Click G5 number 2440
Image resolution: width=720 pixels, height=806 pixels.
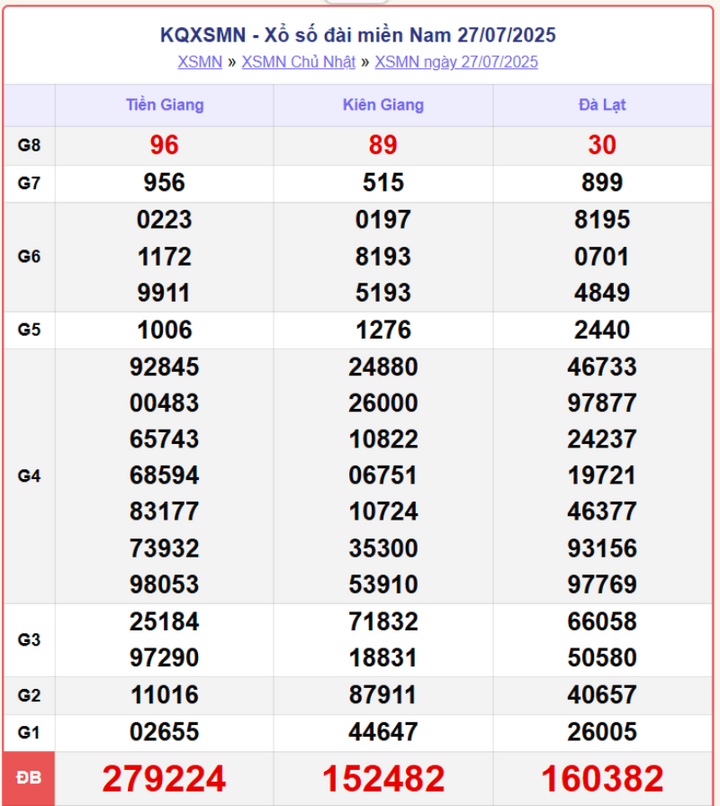tap(602, 330)
